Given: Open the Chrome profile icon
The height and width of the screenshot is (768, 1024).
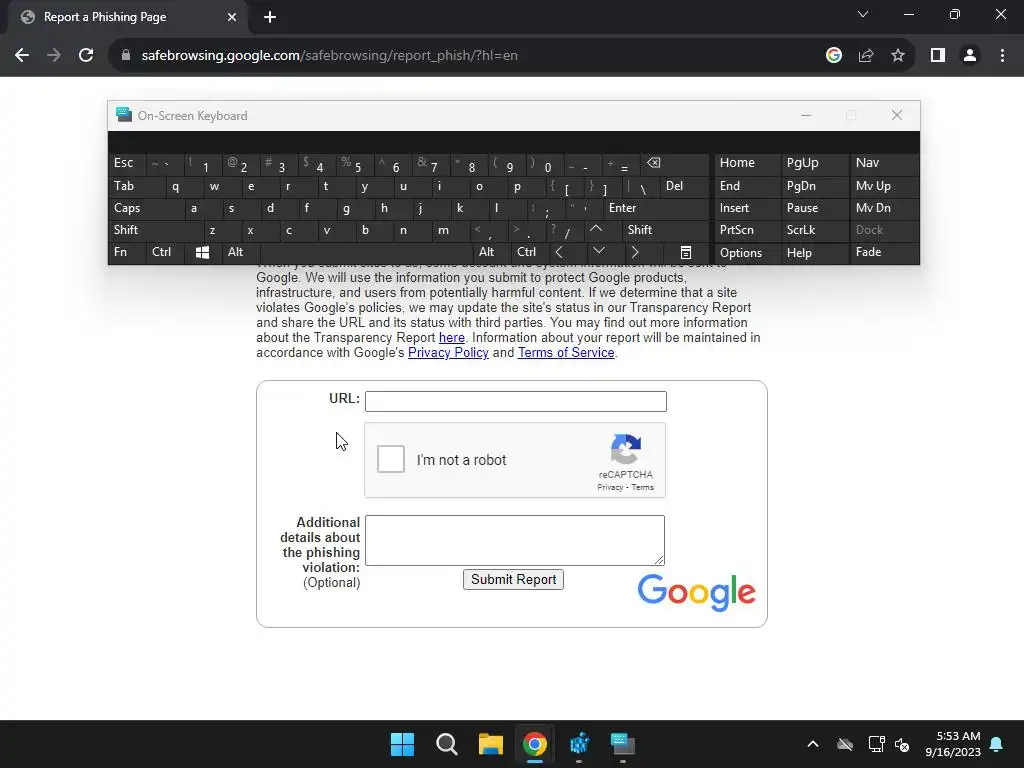Looking at the screenshot, I should pyautogui.click(x=970, y=56).
